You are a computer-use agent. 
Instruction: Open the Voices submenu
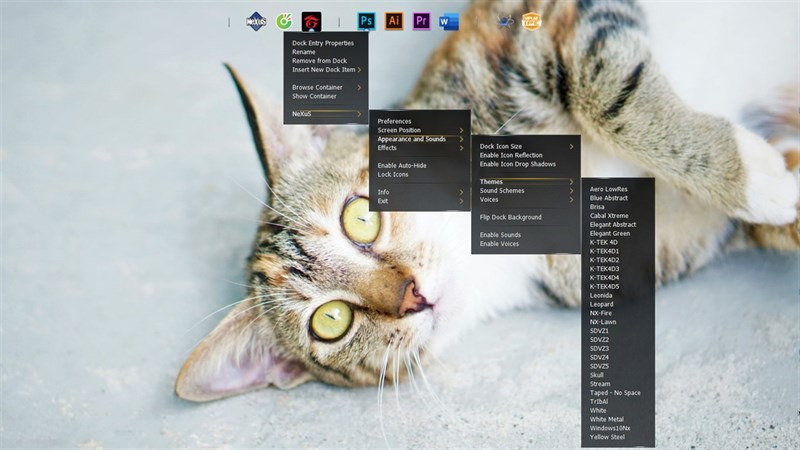tap(526, 199)
